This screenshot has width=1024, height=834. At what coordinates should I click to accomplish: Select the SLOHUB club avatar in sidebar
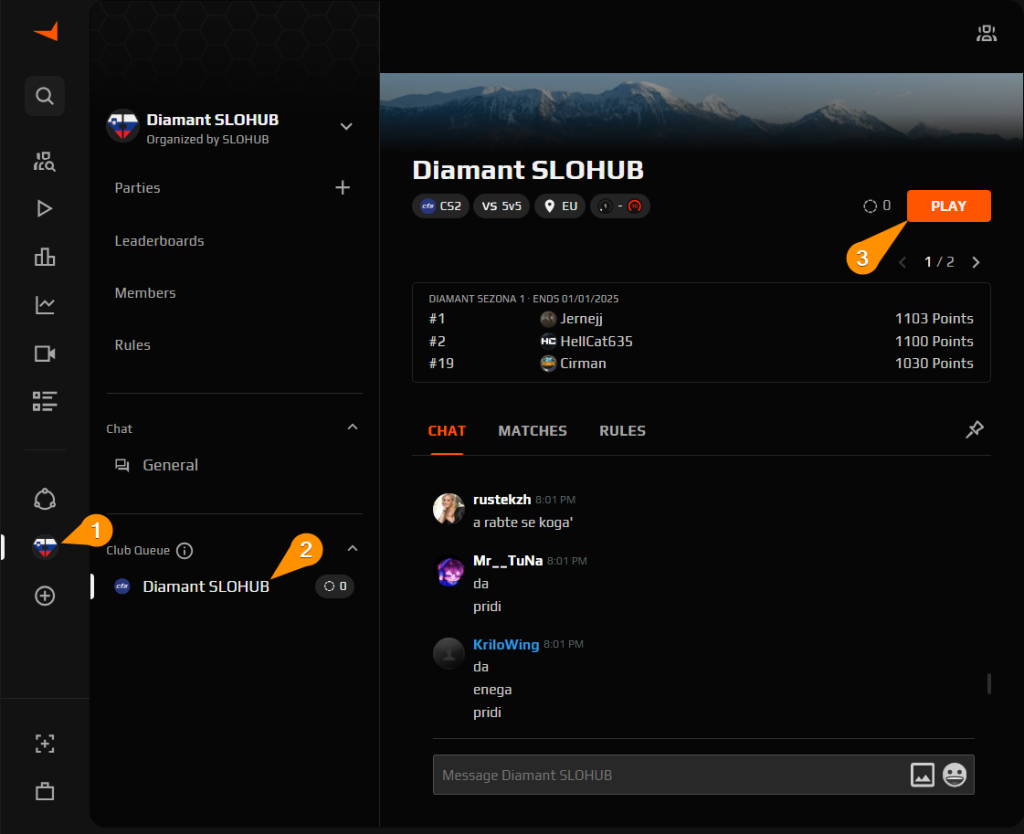coord(44,547)
